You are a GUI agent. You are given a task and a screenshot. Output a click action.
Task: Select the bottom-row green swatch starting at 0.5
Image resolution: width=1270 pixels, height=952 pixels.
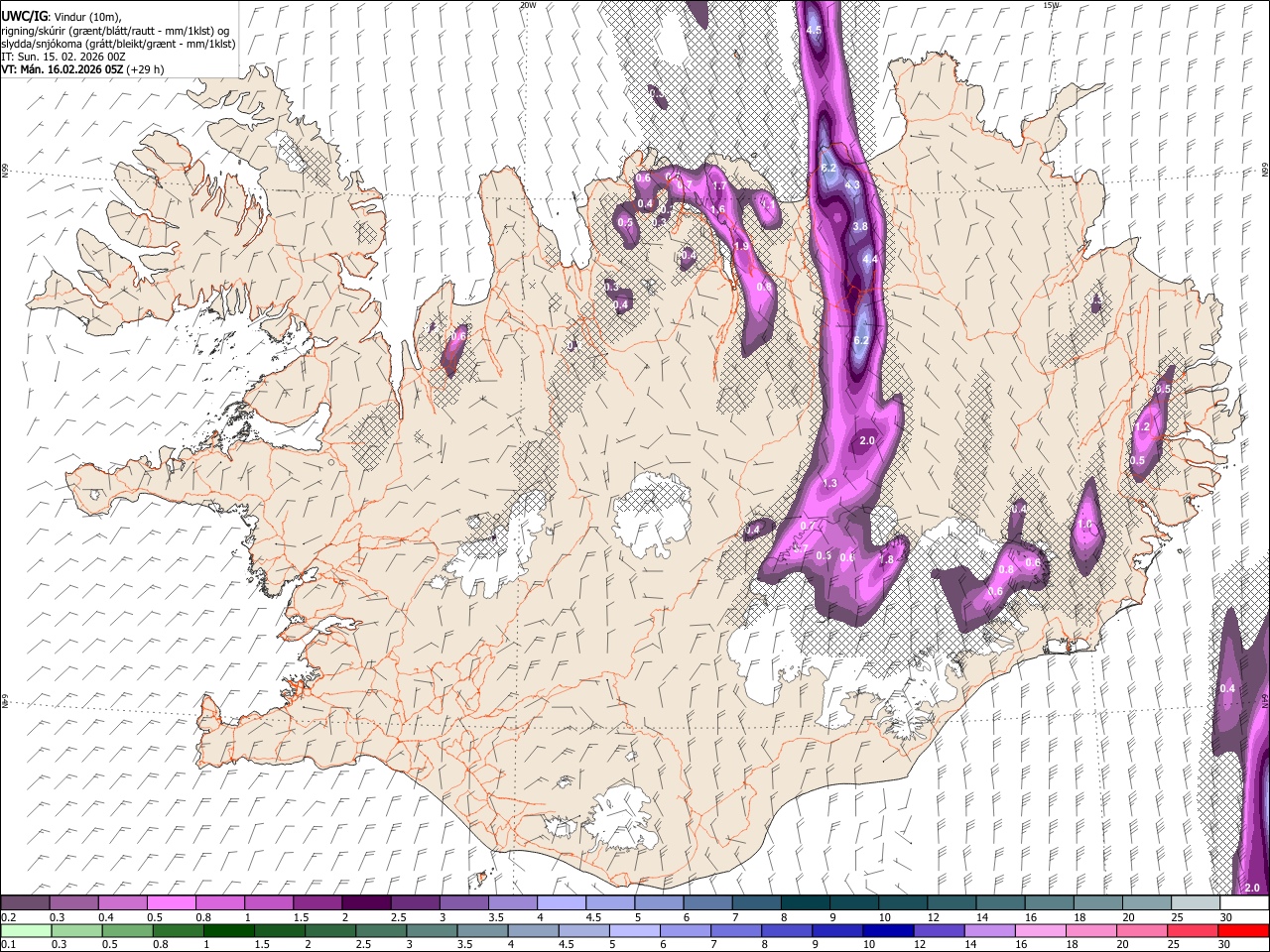point(127,930)
